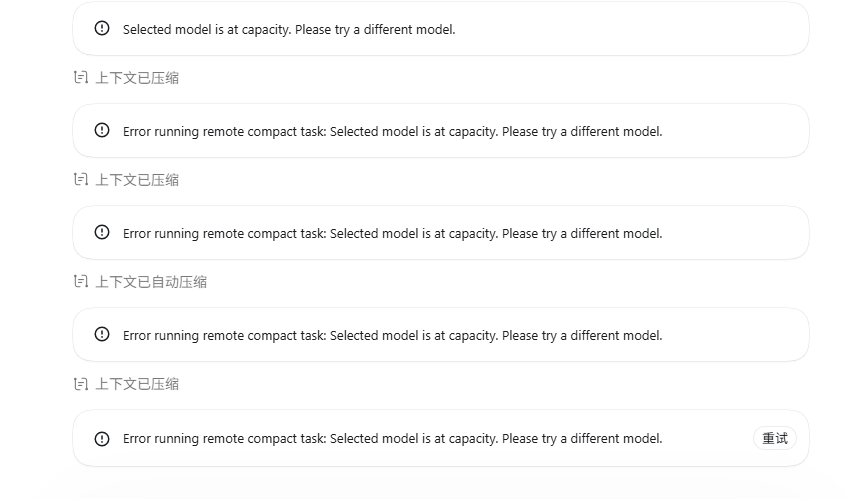
Task: Click warning icon in error above 上下文已自动压缩
Action: [x=102, y=232]
